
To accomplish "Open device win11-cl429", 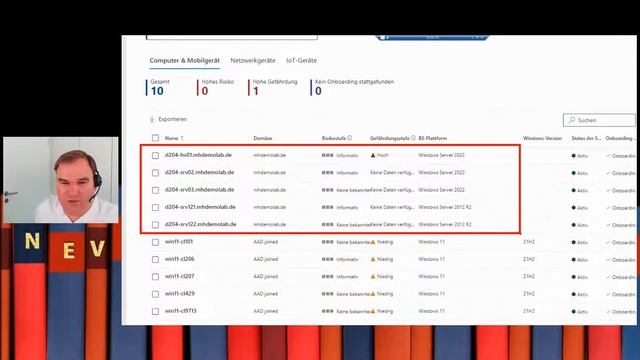I will 180,293.
